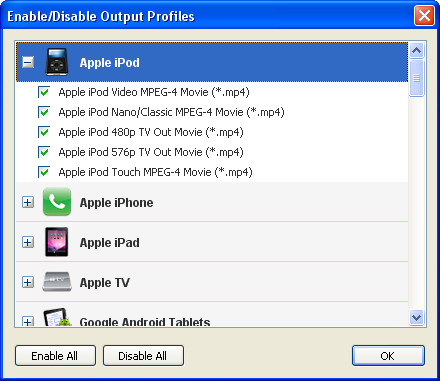
Task: Click the vertical scrollbar thumb
Action: pos(417,78)
